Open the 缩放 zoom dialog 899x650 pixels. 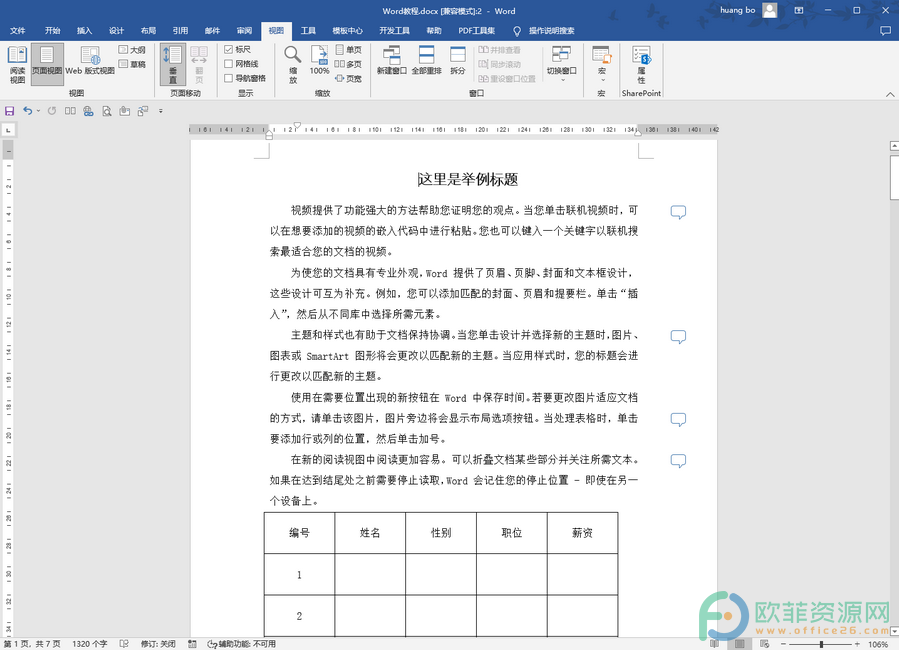[x=292, y=64]
